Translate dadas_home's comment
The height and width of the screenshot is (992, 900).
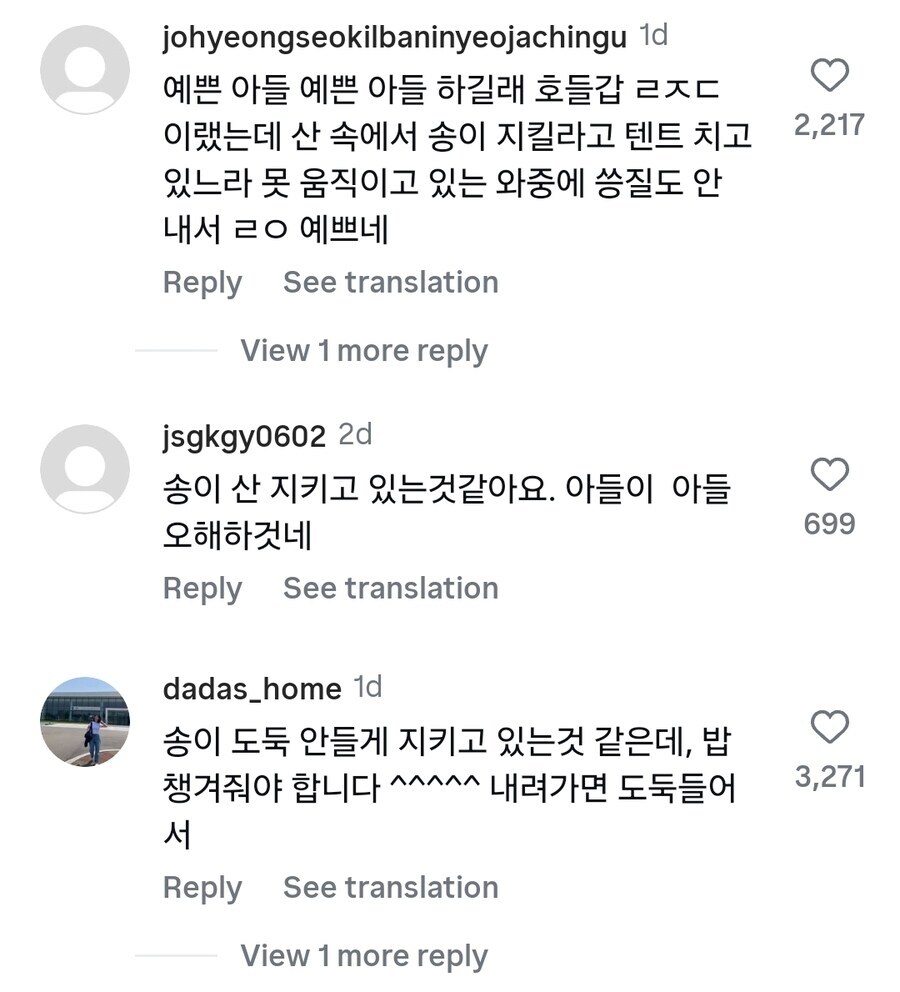pyautogui.click(x=389, y=888)
